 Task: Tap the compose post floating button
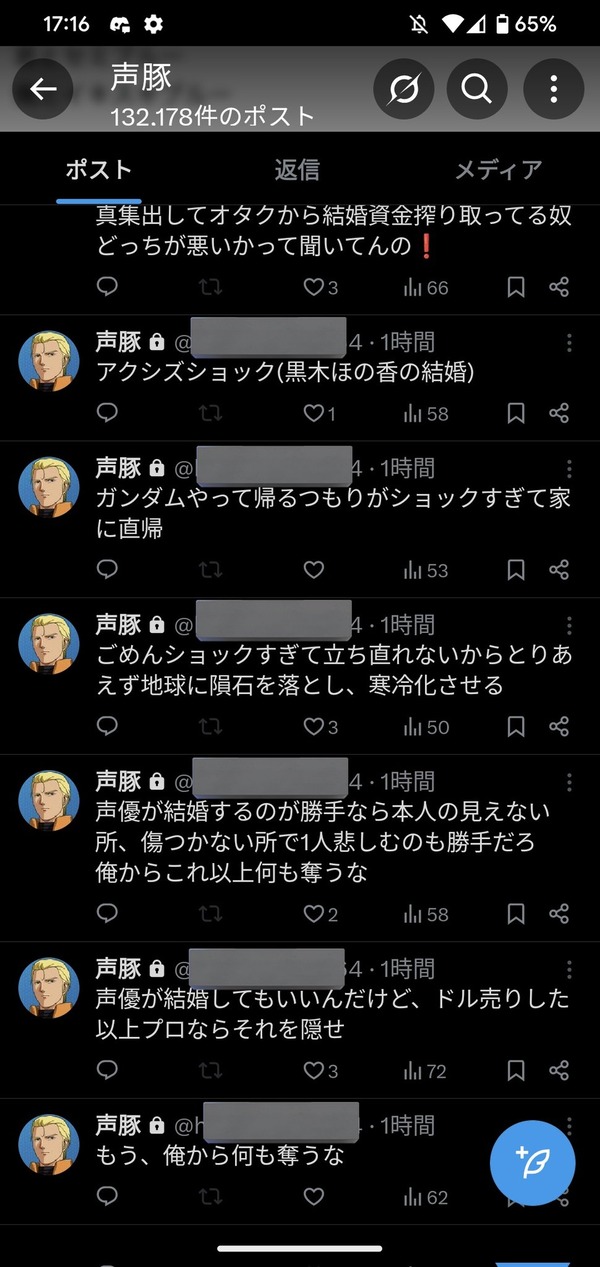[532, 1162]
